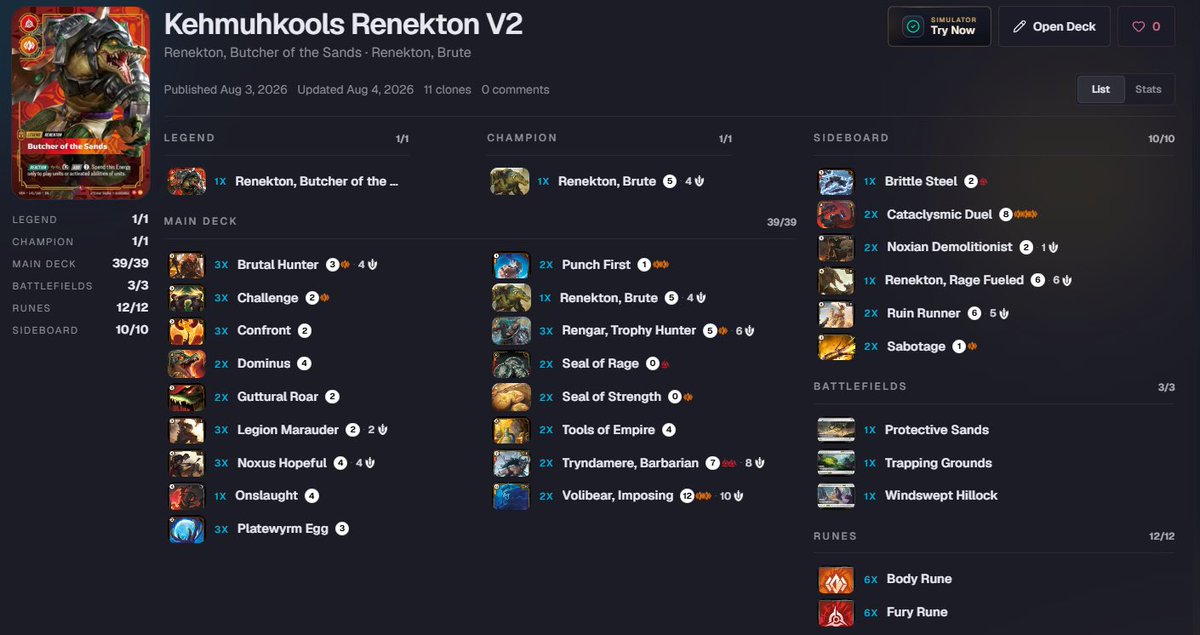This screenshot has width=1200, height=635.
Task: Click the Confront card thumbnail
Action: (187, 331)
